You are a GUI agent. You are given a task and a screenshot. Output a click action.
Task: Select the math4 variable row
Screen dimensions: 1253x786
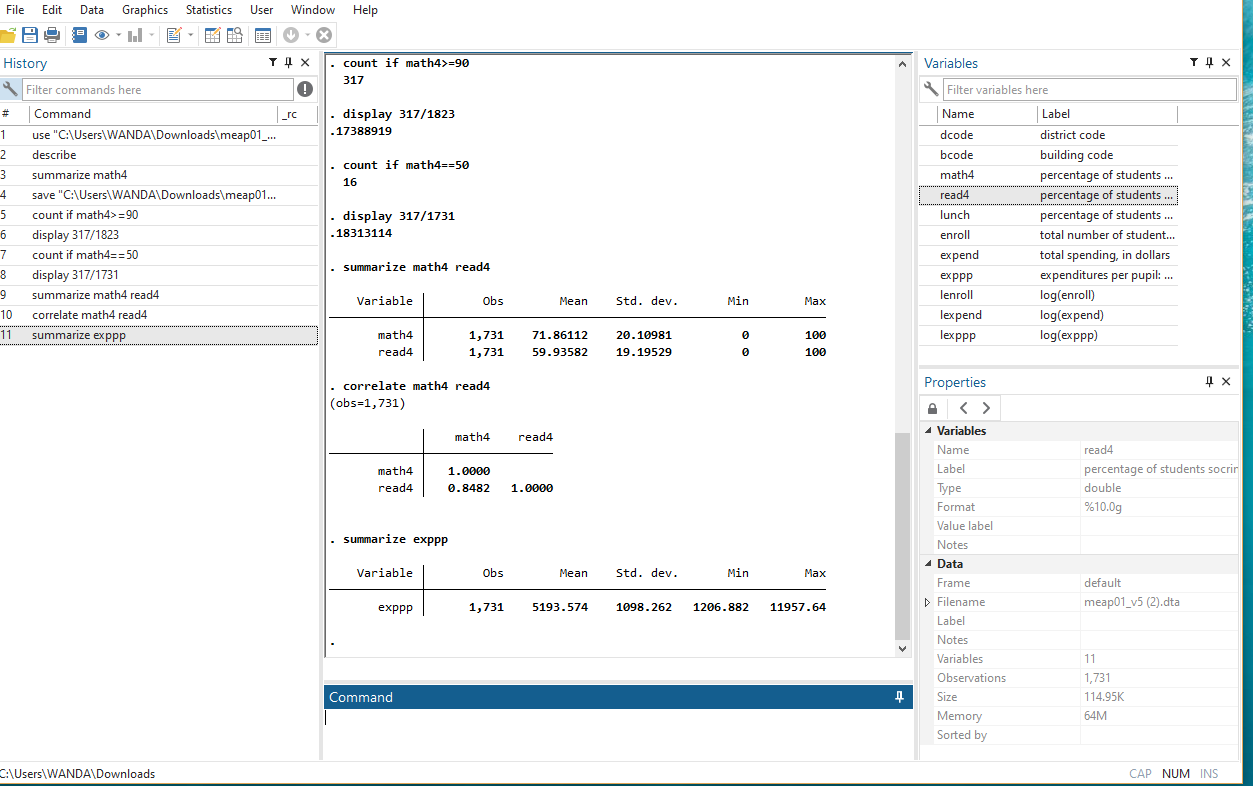(x=1048, y=175)
